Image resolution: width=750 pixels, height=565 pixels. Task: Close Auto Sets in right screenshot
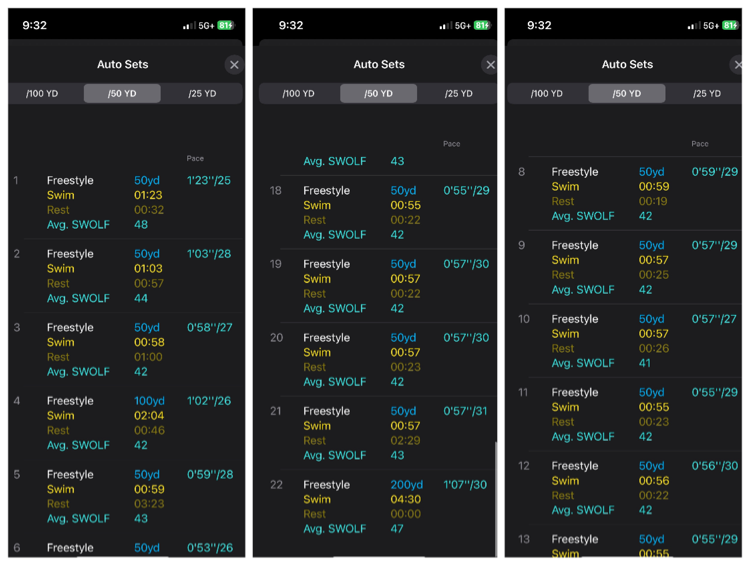click(x=737, y=65)
